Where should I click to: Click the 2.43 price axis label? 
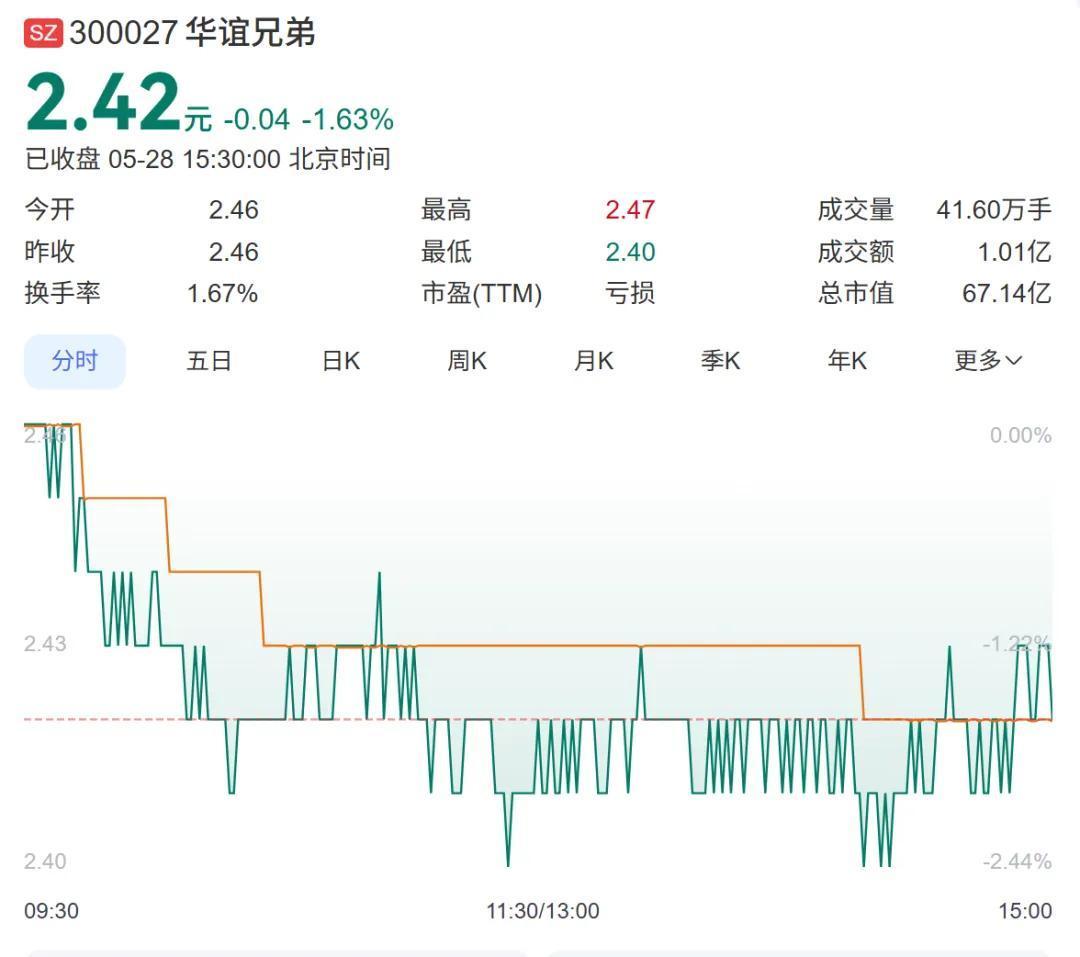(x=45, y=644)
